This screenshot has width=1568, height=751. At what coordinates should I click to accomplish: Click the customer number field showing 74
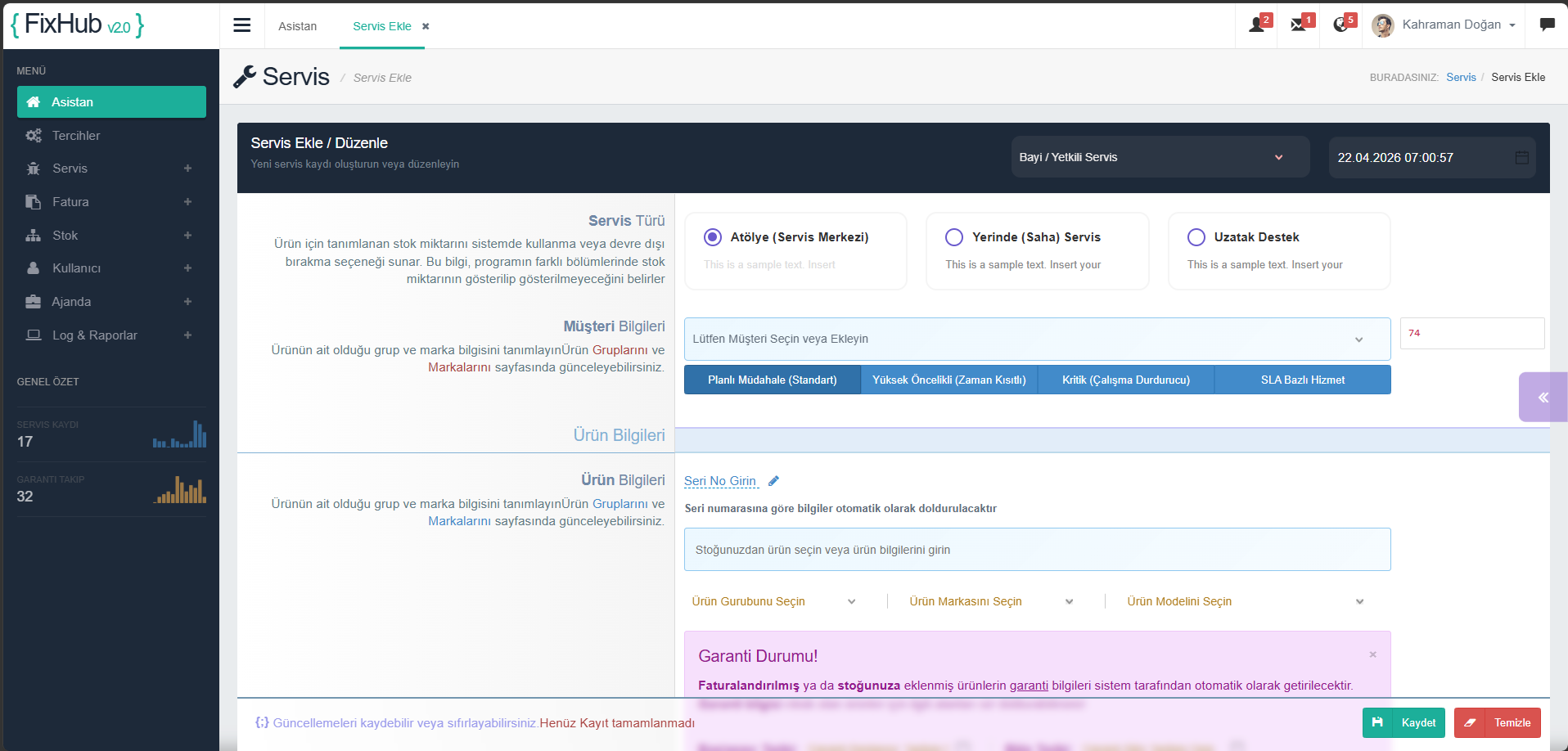coord(1472,333)
